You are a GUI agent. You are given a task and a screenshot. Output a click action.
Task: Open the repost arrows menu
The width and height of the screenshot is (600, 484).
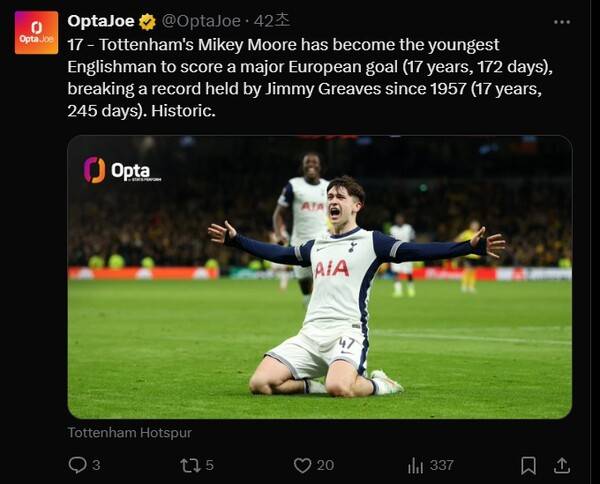pyautogui.click(x=189, y=465)
